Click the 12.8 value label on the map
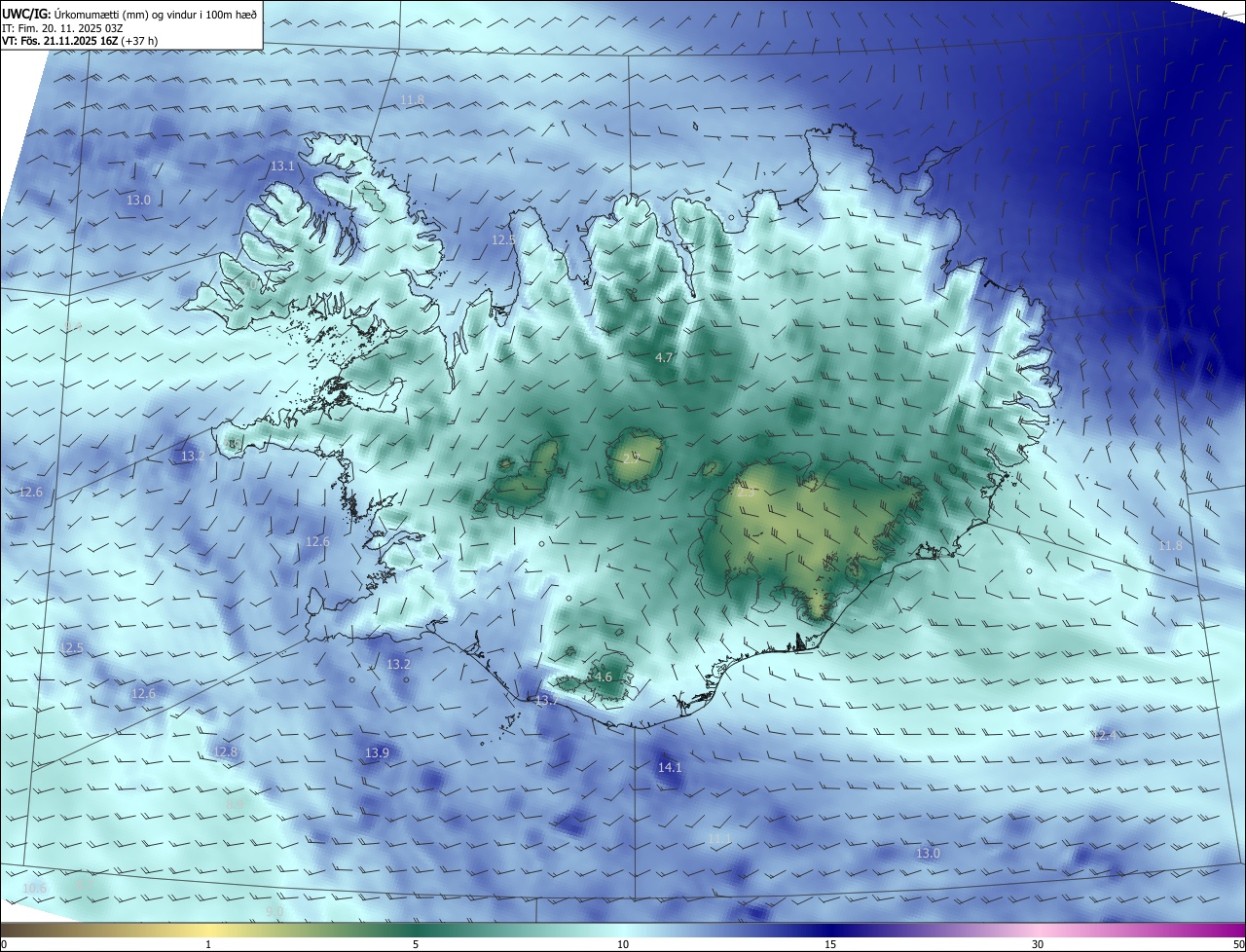1246x952 pixels. [225, 752]
